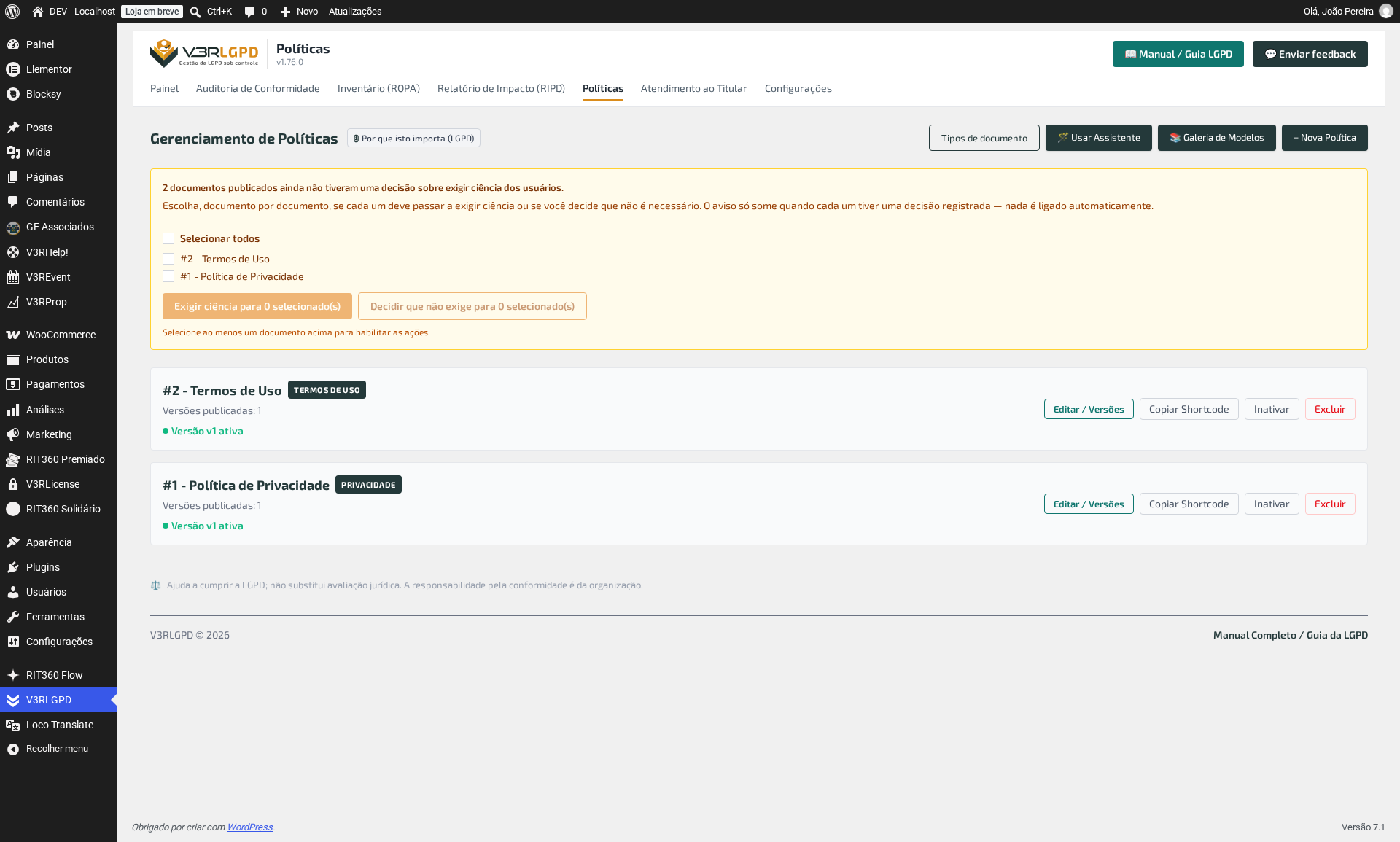The height and width of the screenshot is (842, 1400).
Task: Check the Selecionar todos checkbox
Action: click(x=168, y=238)
